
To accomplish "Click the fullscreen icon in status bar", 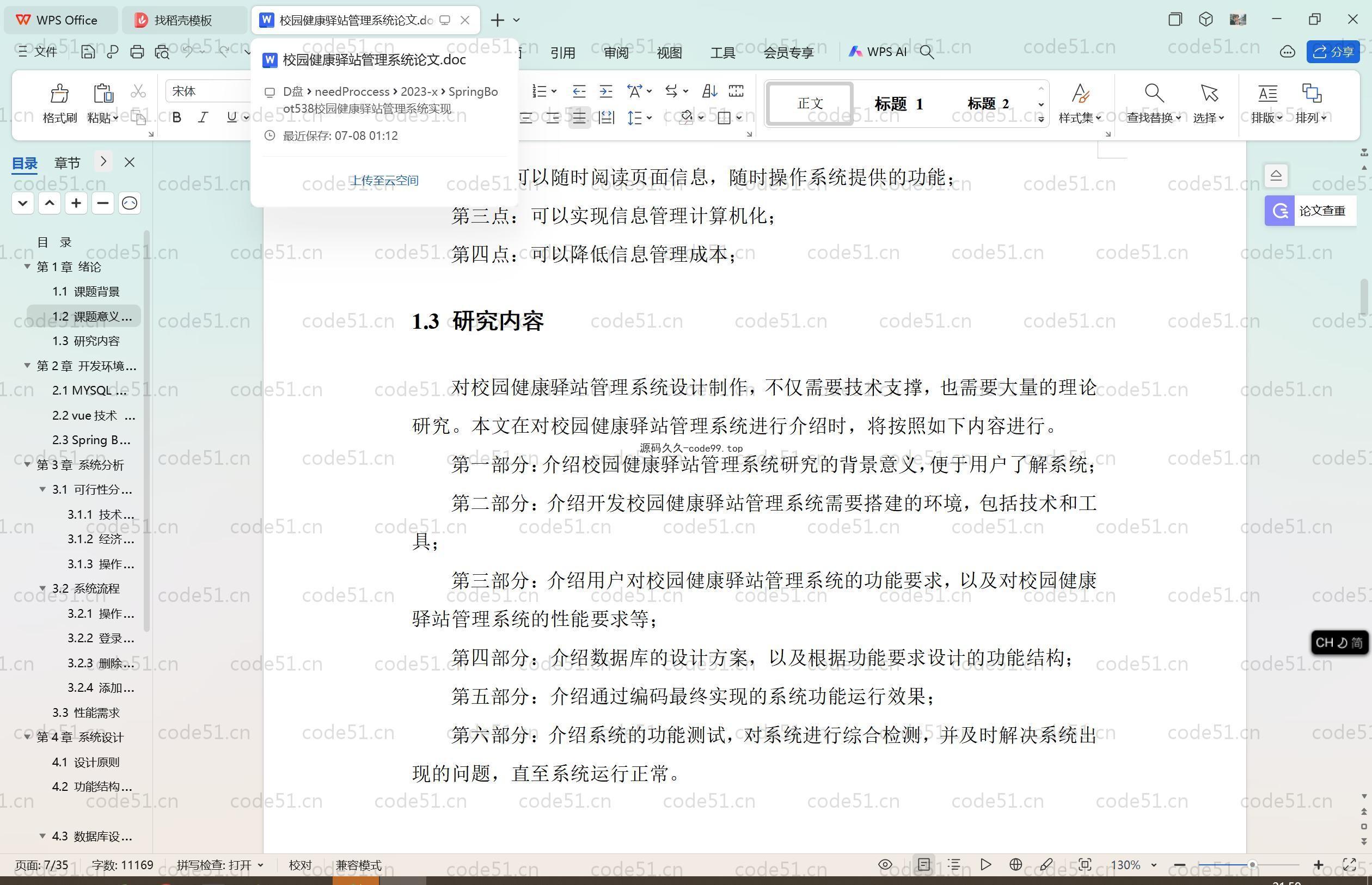I will (x=1350, y=865).
